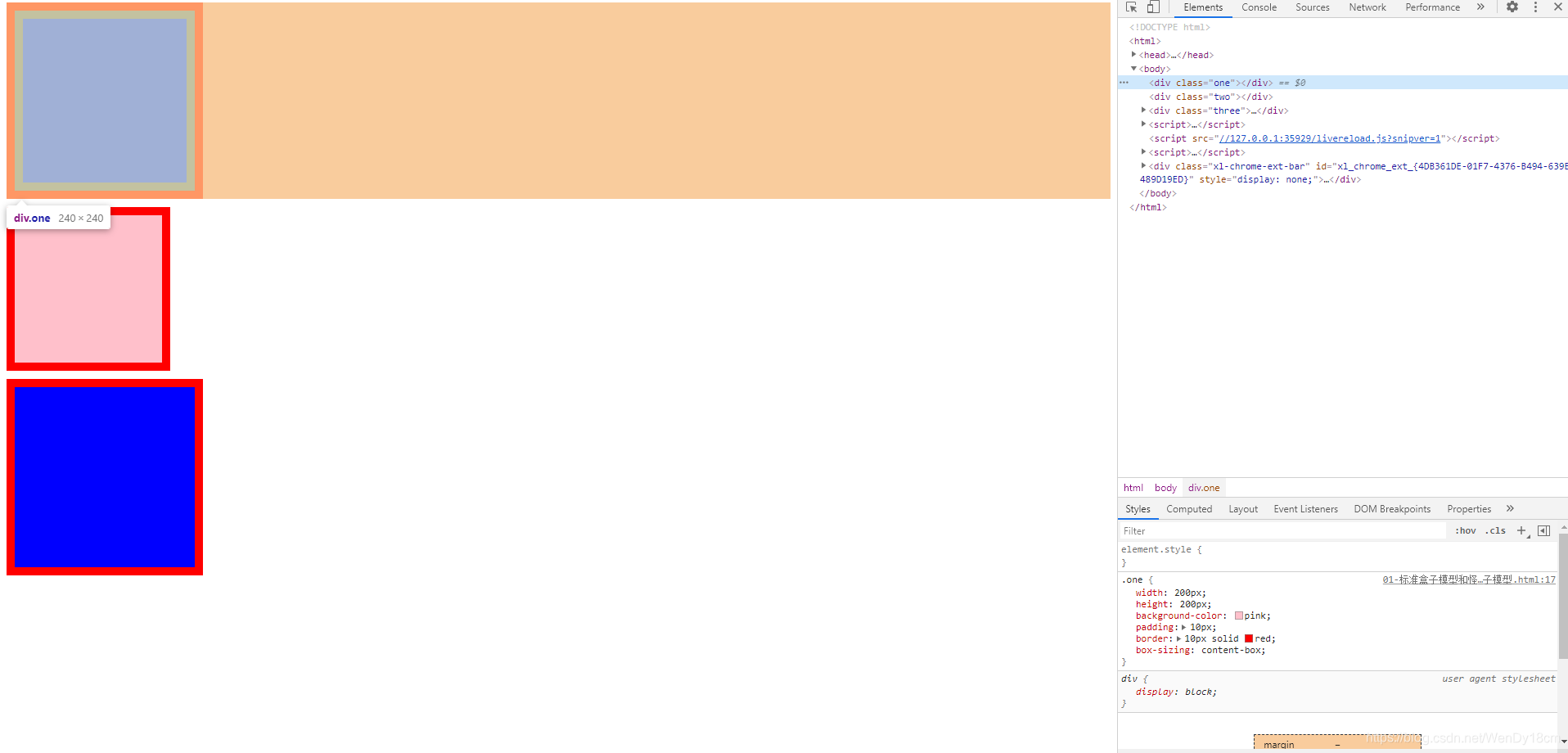Switch to the Elements tab
Viewport: 1568px width, 753px height.
point(1203,7)
